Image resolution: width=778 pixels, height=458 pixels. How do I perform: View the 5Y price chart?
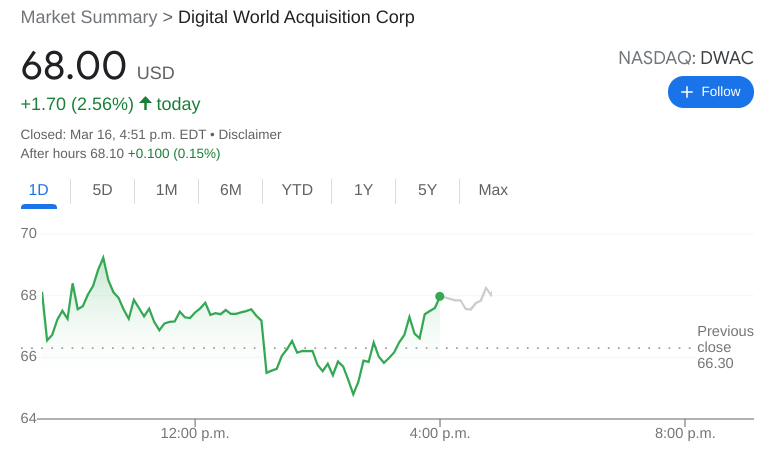tap(427, 190)
